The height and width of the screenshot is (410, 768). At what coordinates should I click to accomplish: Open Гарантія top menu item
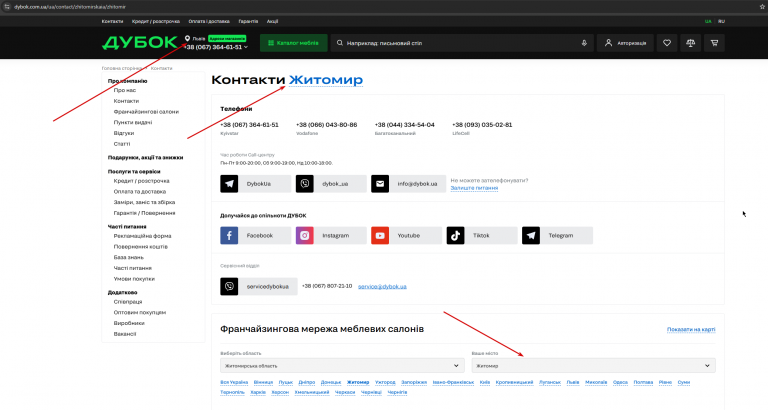tap(248, 22)
